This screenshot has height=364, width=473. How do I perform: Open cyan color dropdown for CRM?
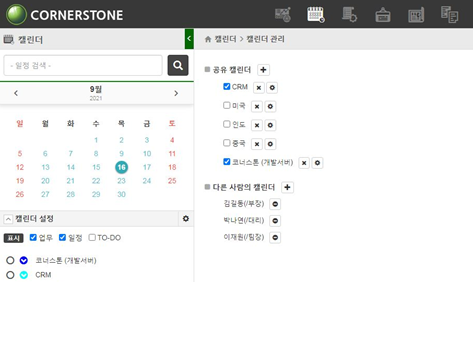(24, 275)
